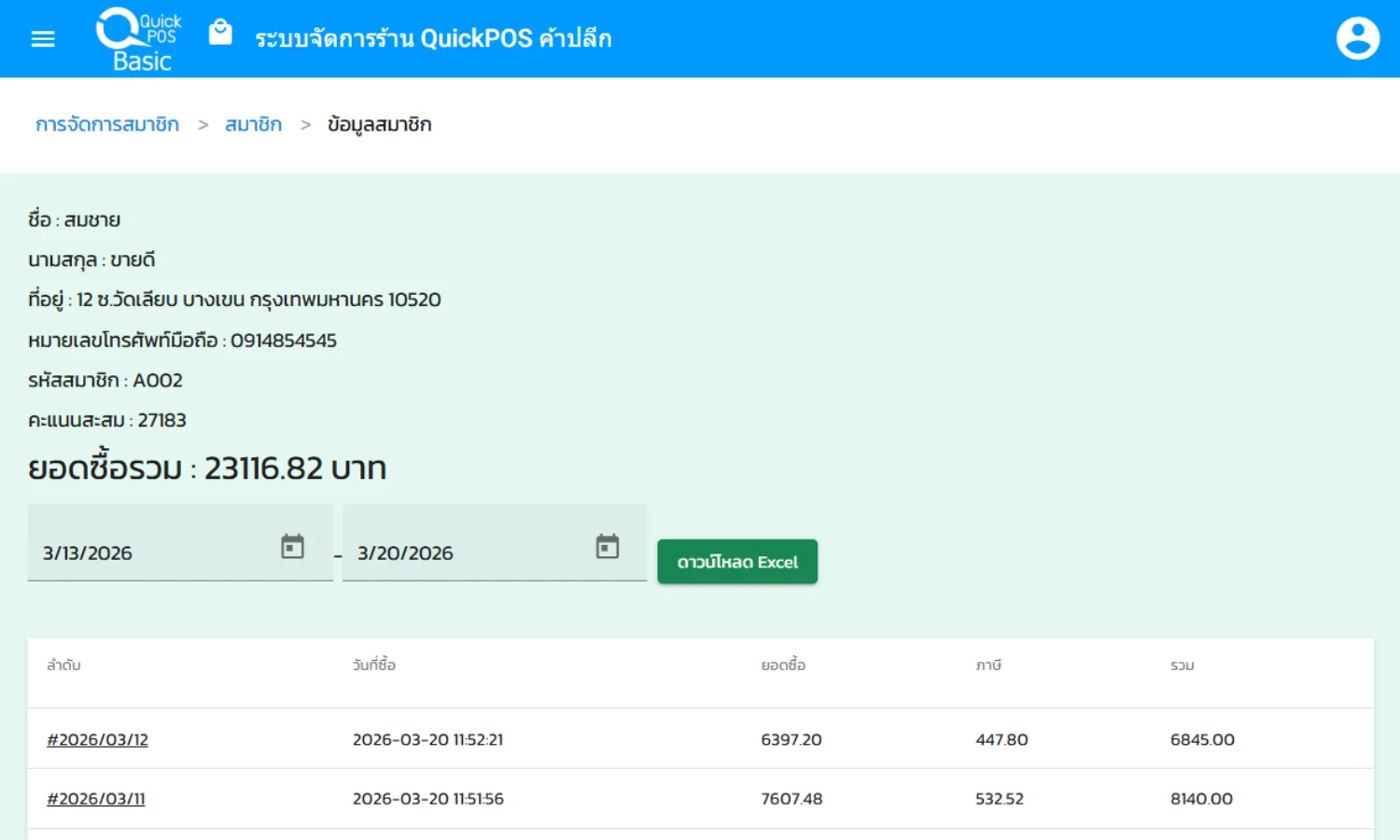This screenshot has width=1400, height=840.
Task: Click the ข้อมูลสมาชิก breadcrumb item
Action: pyautogui.click(x=379, y=124)
